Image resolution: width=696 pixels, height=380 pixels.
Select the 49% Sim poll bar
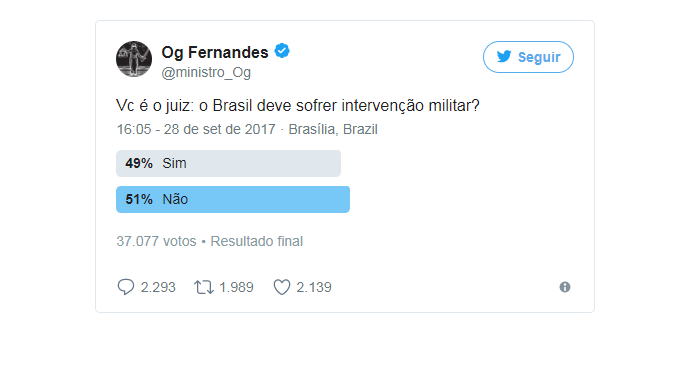click(228, 163)
